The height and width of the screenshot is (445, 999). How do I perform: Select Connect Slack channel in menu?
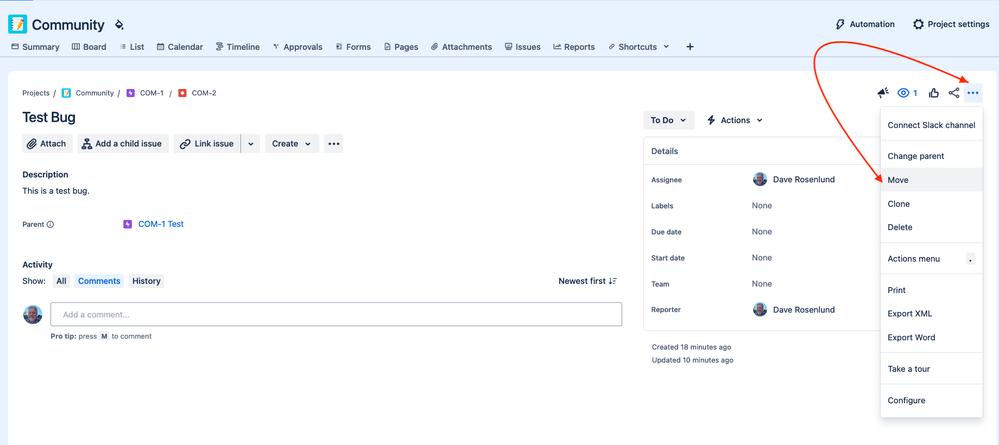pos(931,125)
